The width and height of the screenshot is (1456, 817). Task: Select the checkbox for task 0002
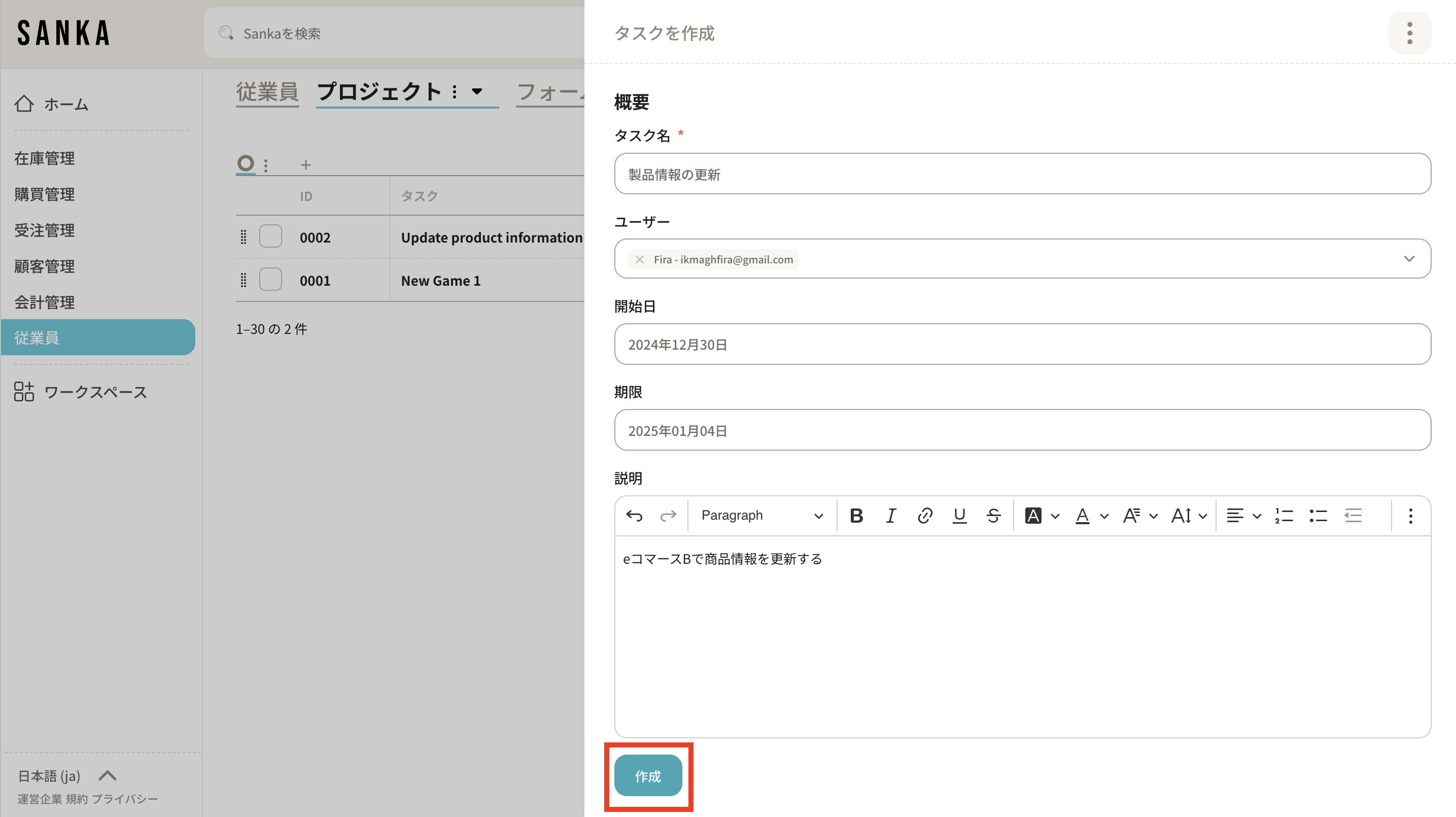270,236
